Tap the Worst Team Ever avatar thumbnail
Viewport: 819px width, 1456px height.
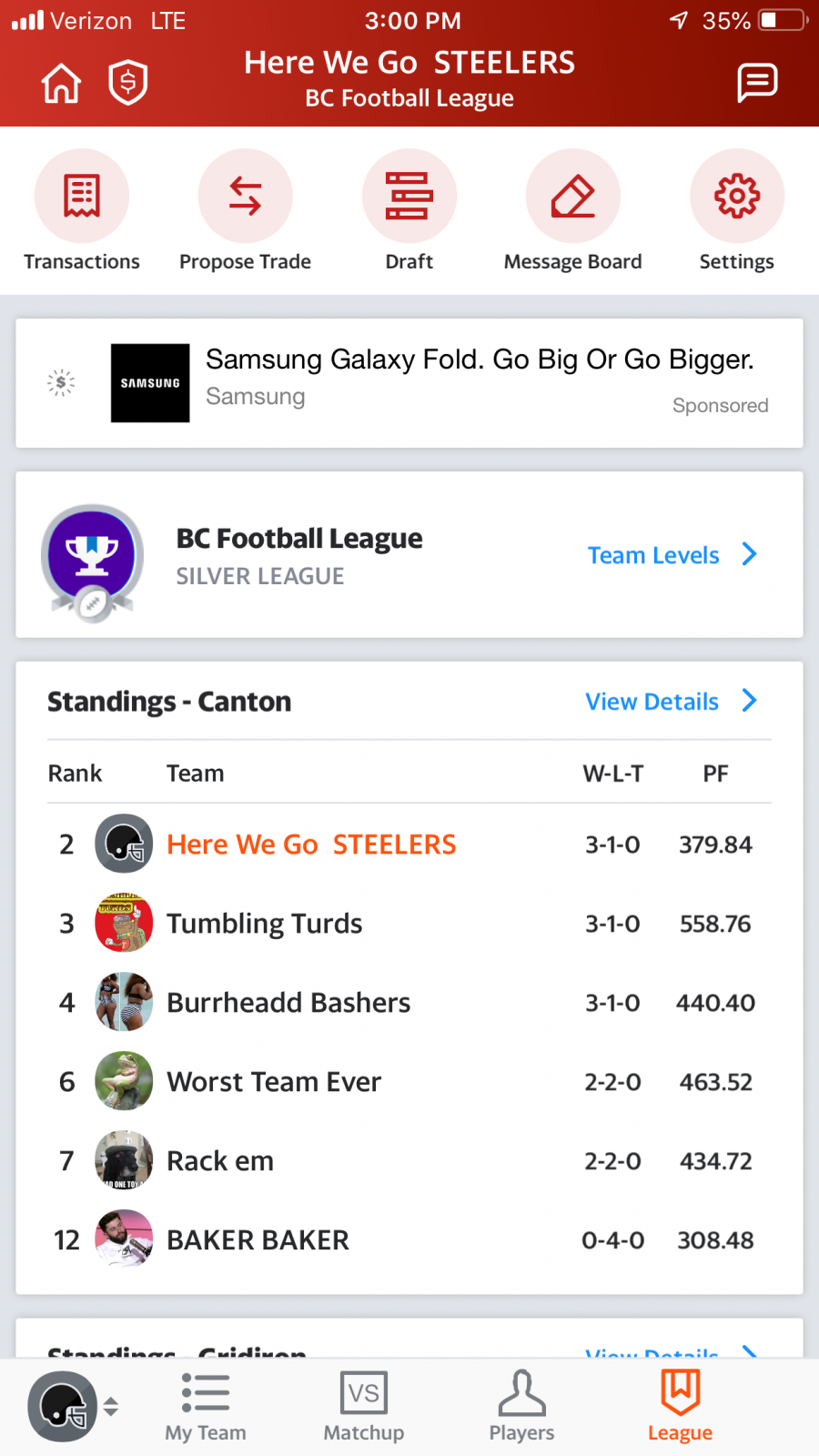pos(124,1081)
